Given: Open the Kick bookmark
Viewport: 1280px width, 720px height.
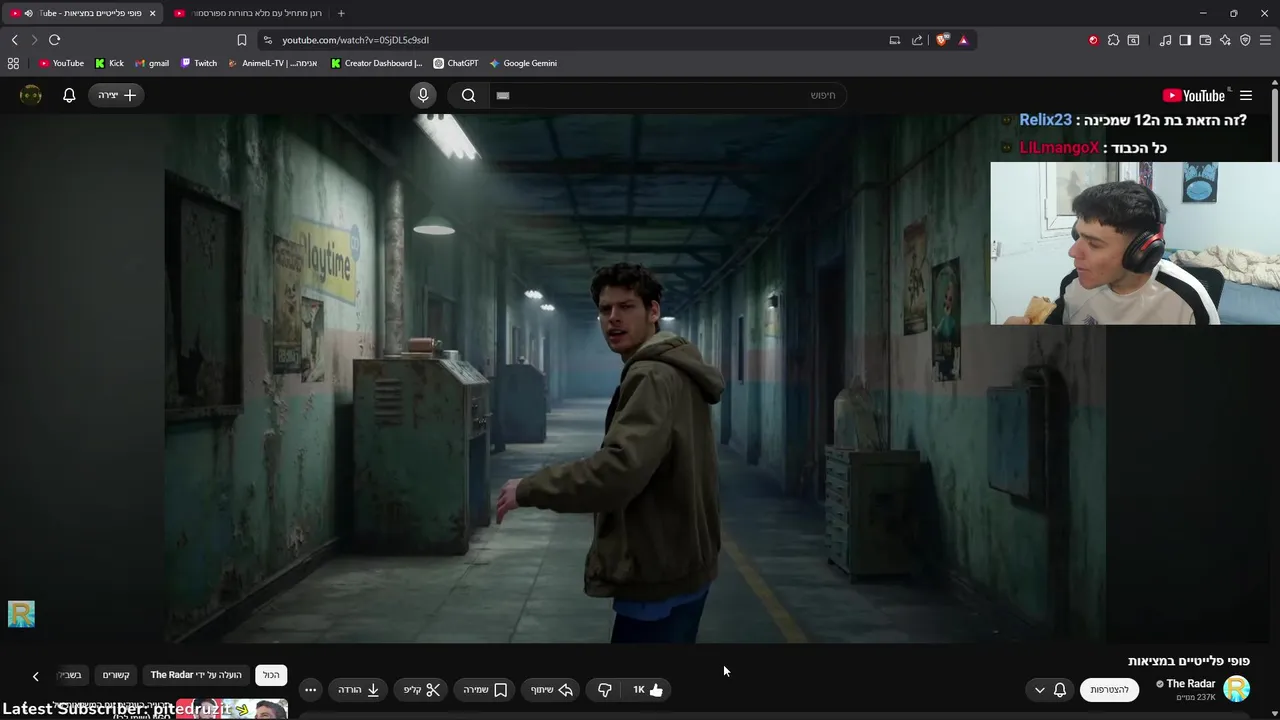Looking at the screenshot, I should (x=109, y=63).
